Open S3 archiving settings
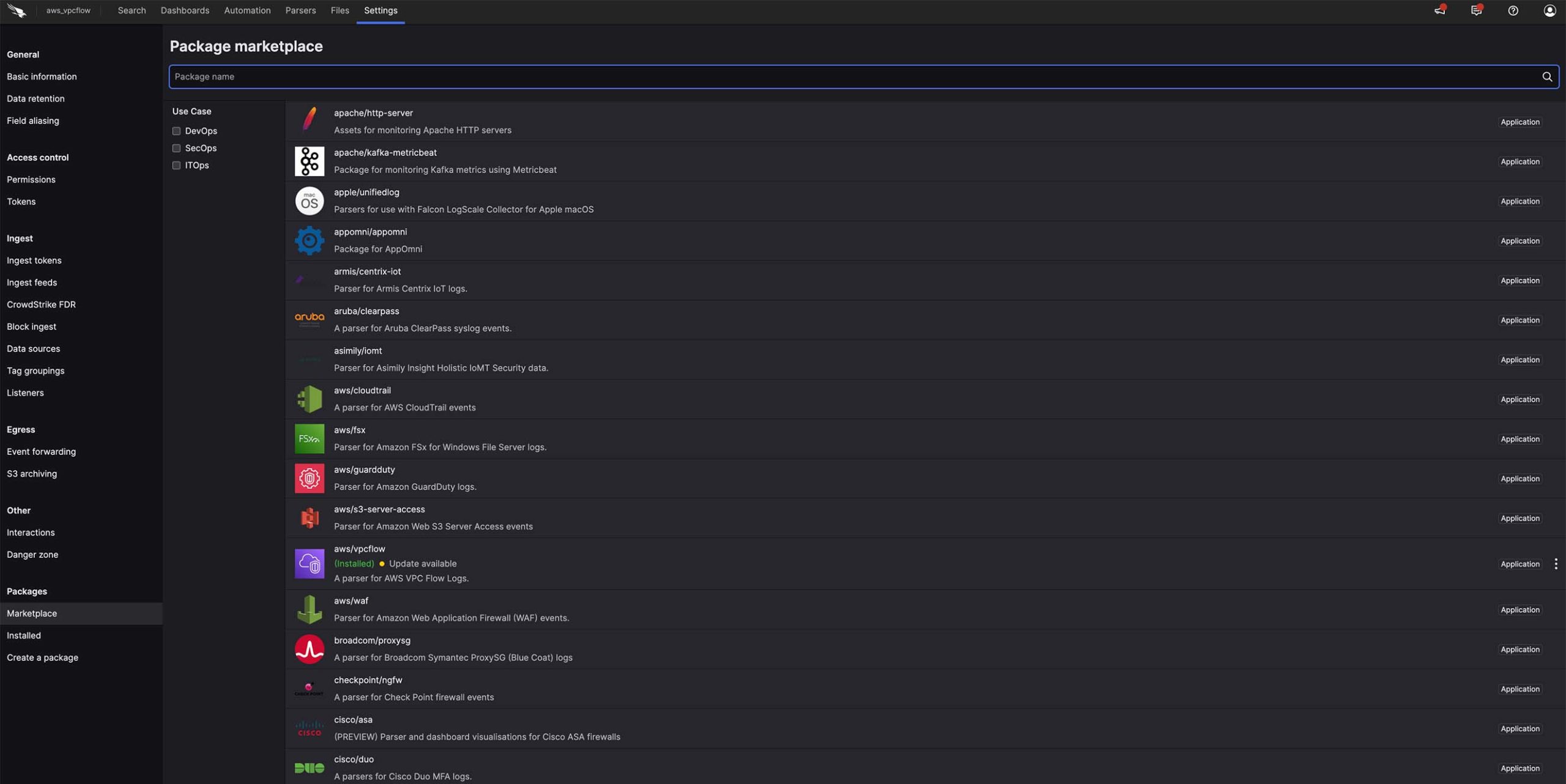Screen dimensions: 1566x784 click(32, 473)
